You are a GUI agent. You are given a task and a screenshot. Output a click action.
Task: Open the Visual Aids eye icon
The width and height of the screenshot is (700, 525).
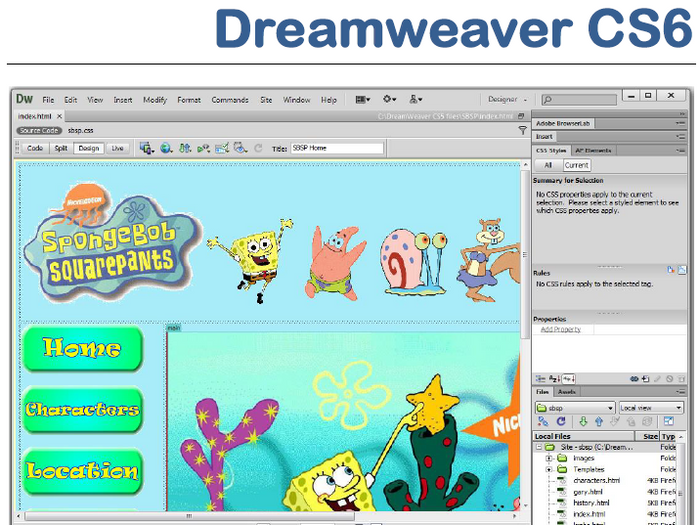pos(240,148)
